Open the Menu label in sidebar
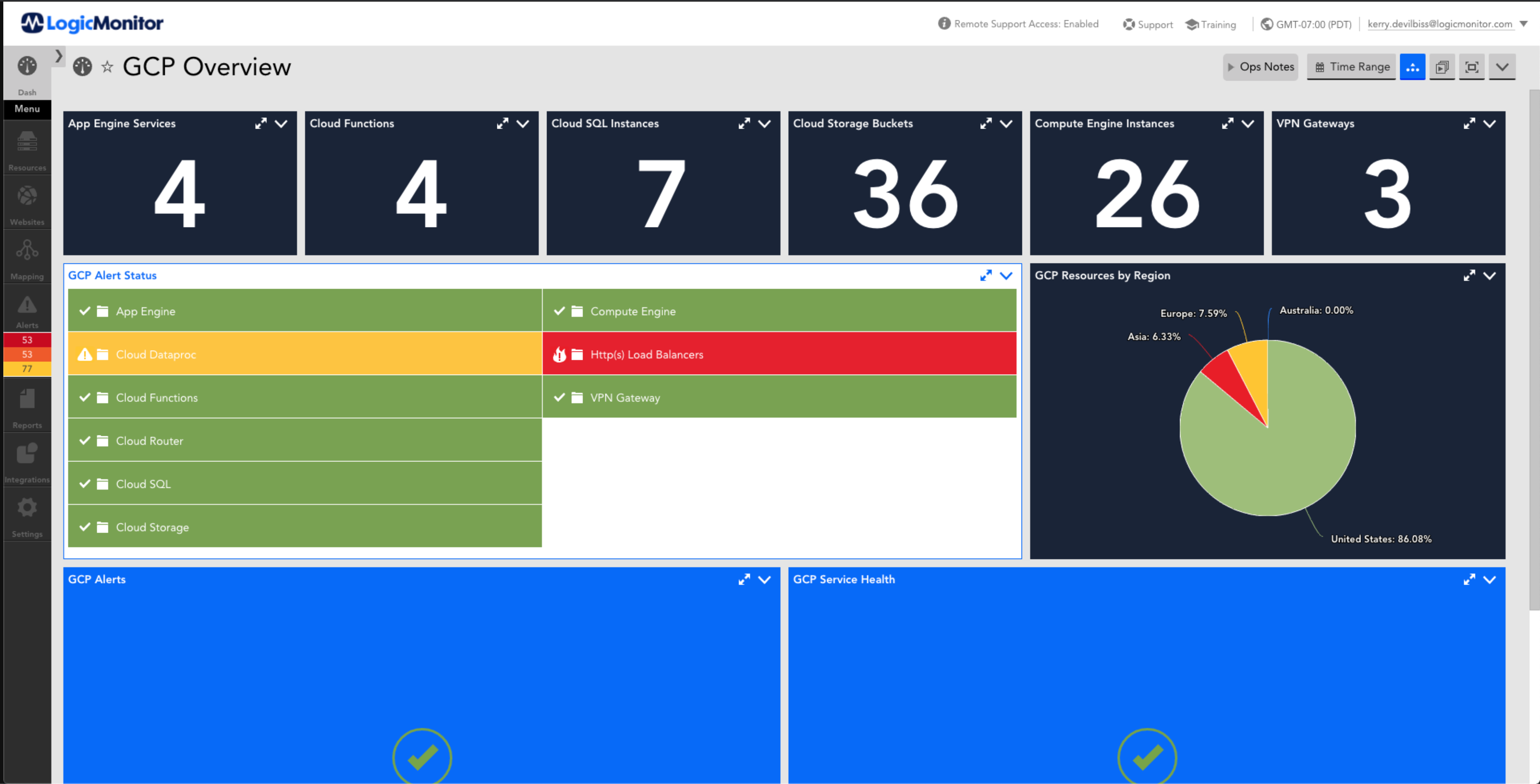Viewport: 1540px width, 784px height. click(x=27, y=109)
